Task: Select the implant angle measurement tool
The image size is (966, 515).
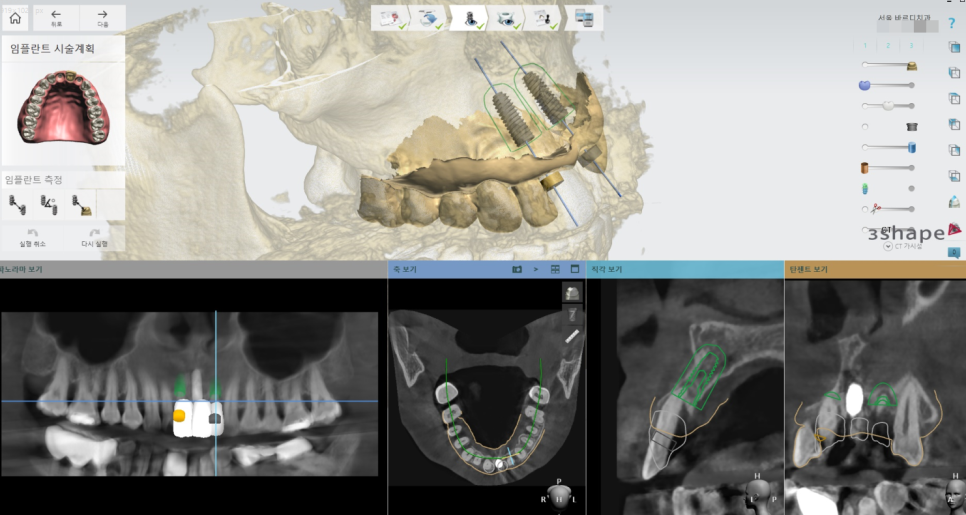Action: [49, 204]
